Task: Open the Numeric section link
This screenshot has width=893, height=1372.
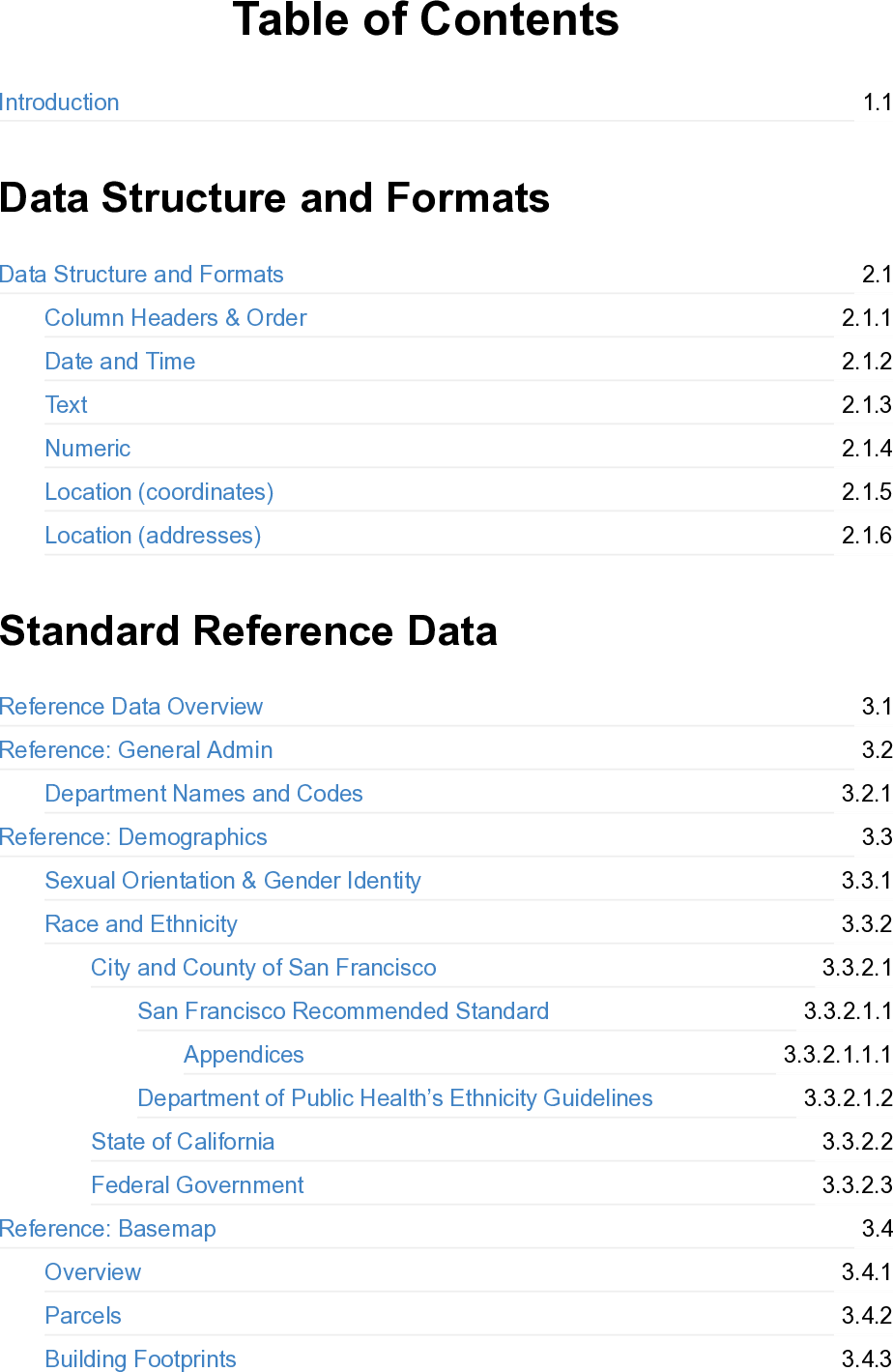Action: [x=88, y=449]
